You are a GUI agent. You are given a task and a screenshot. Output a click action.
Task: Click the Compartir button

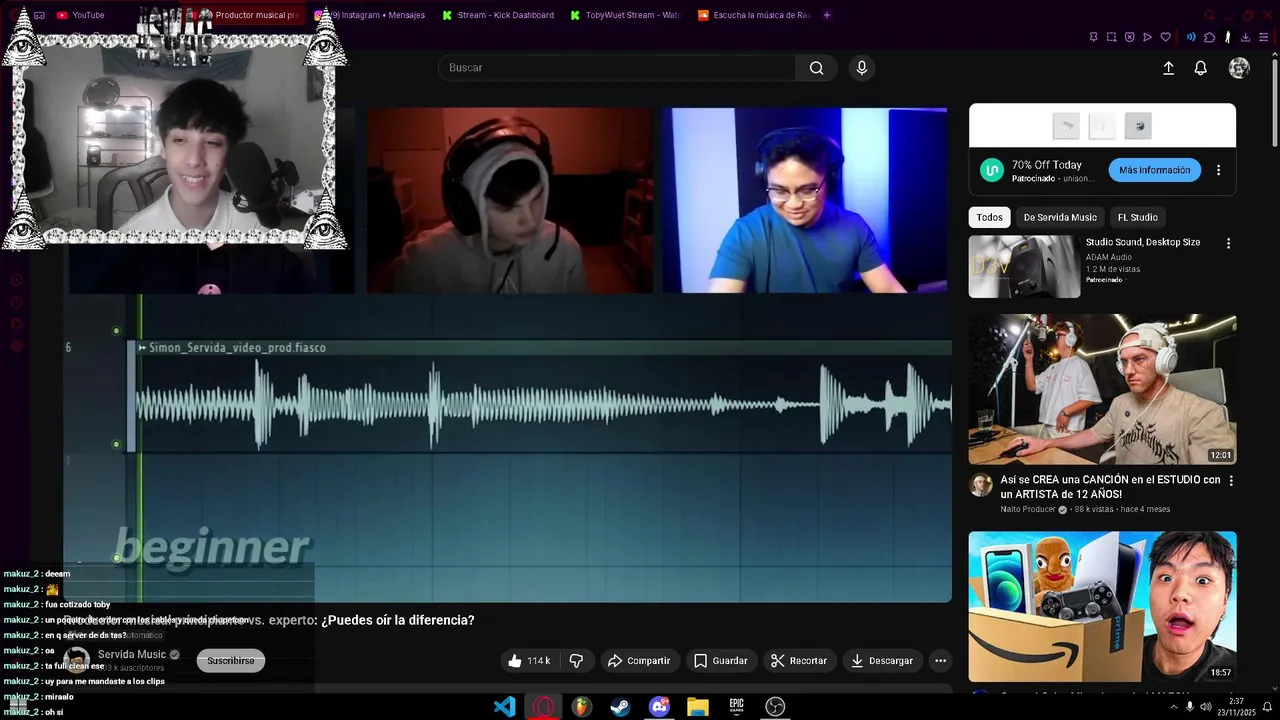click(x=638, y=661)
